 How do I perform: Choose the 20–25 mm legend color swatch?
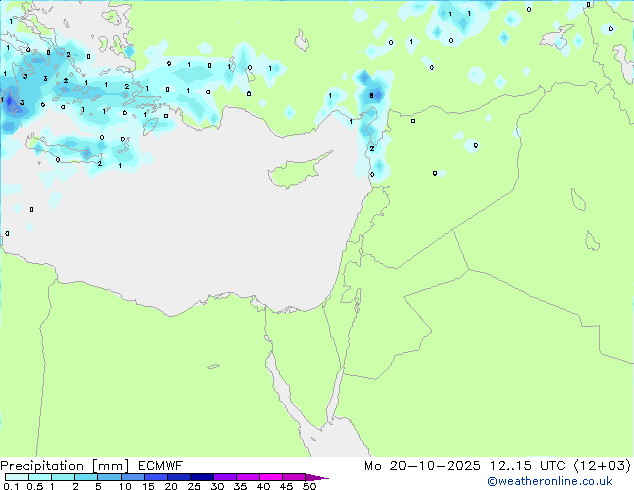pos(179,477)
